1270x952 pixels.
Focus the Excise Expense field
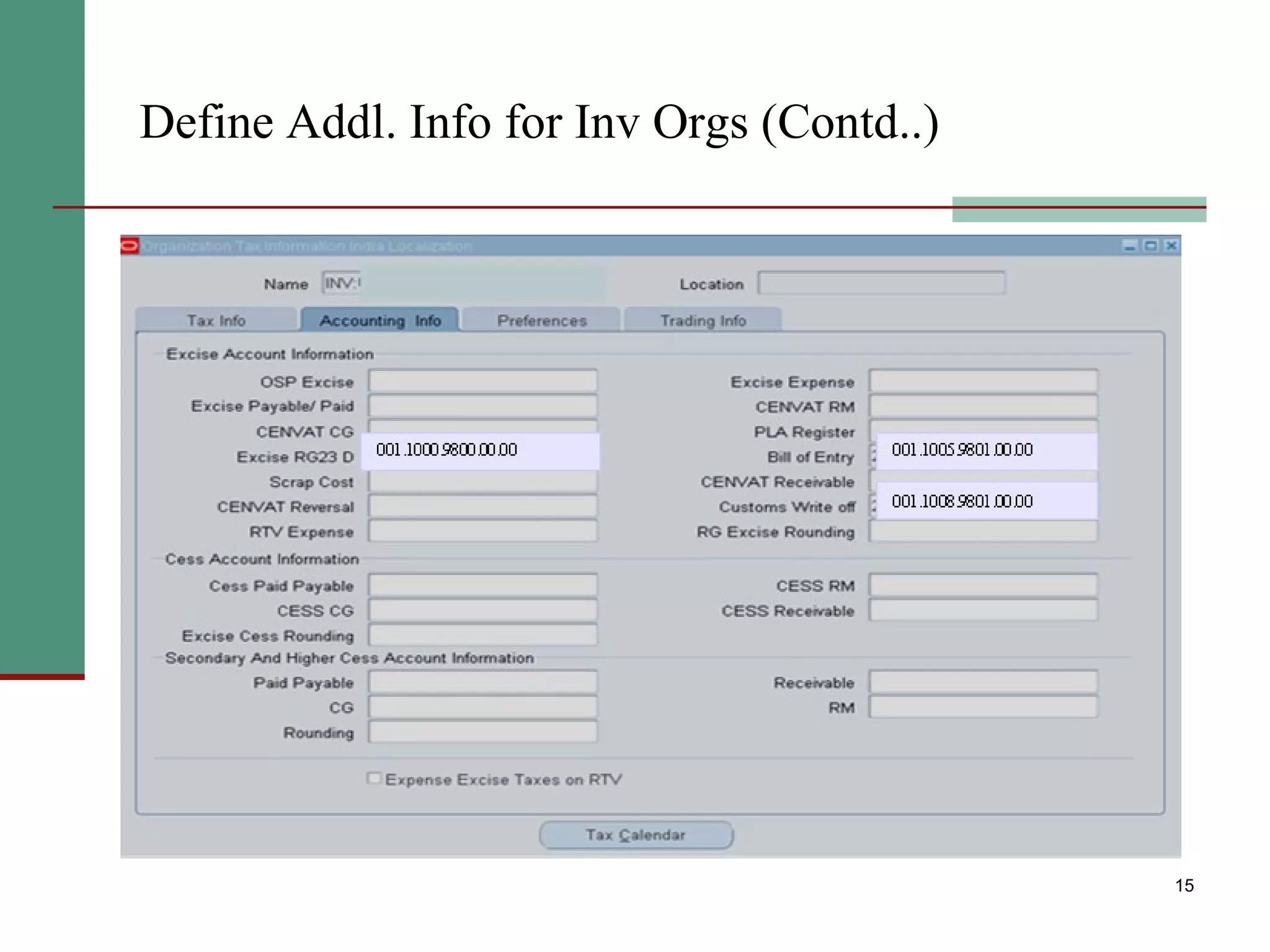[x=984, y=381]
